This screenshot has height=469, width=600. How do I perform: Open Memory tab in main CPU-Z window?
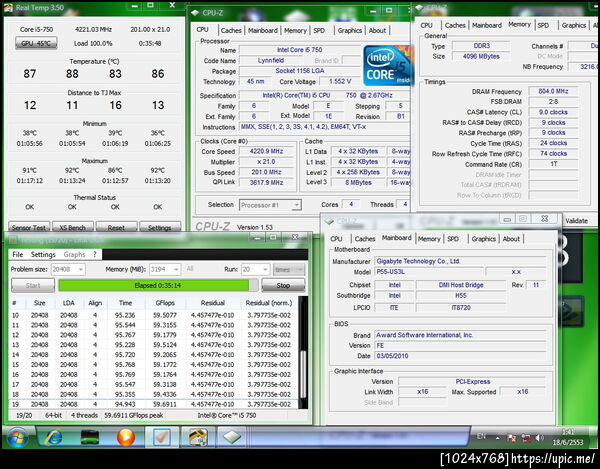tap(295, 30)
